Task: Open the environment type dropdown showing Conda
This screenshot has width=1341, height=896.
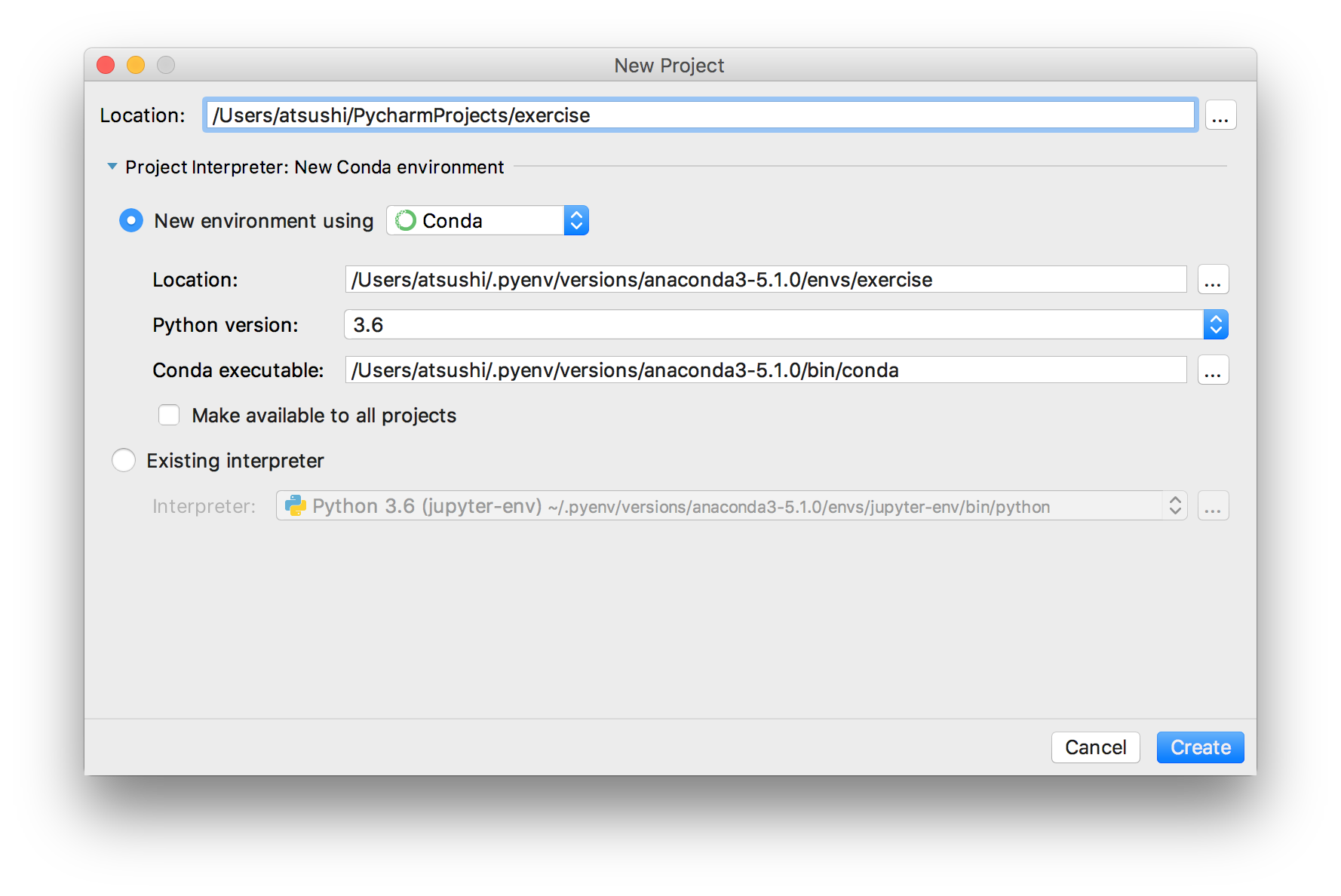Action: (x=576, y=220)
